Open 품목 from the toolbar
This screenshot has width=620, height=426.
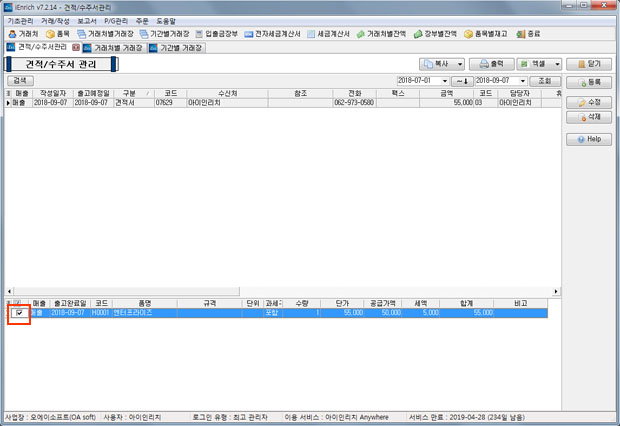[x=58, y=33]
